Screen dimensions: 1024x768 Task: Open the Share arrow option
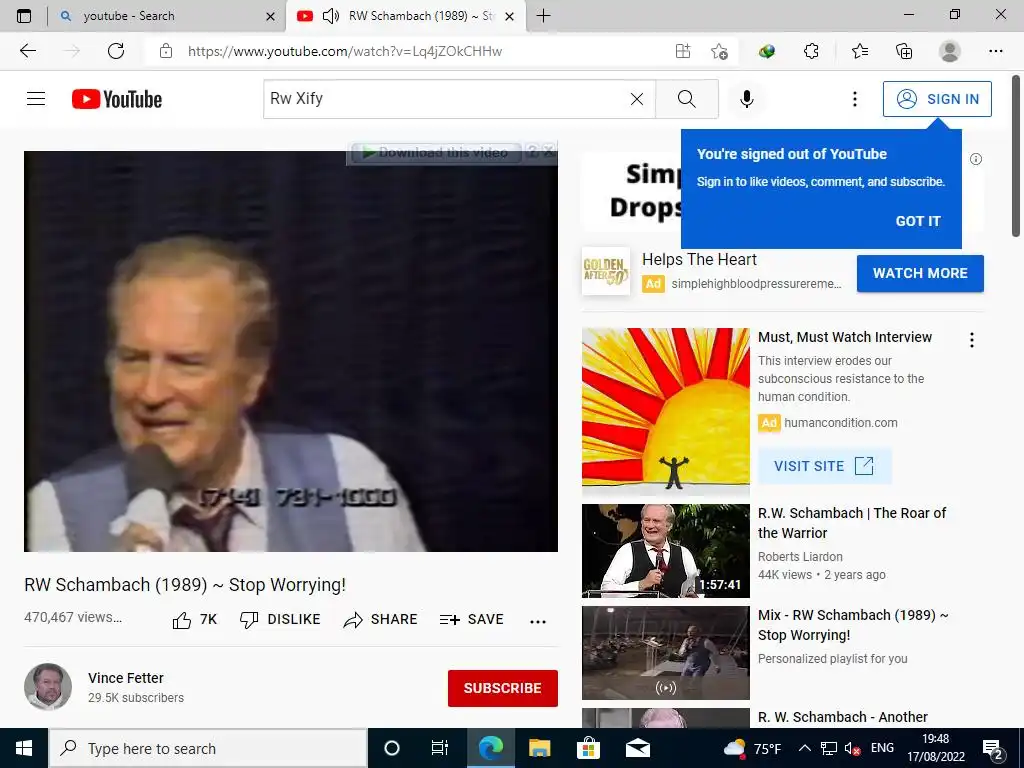[x=380, y=620]
